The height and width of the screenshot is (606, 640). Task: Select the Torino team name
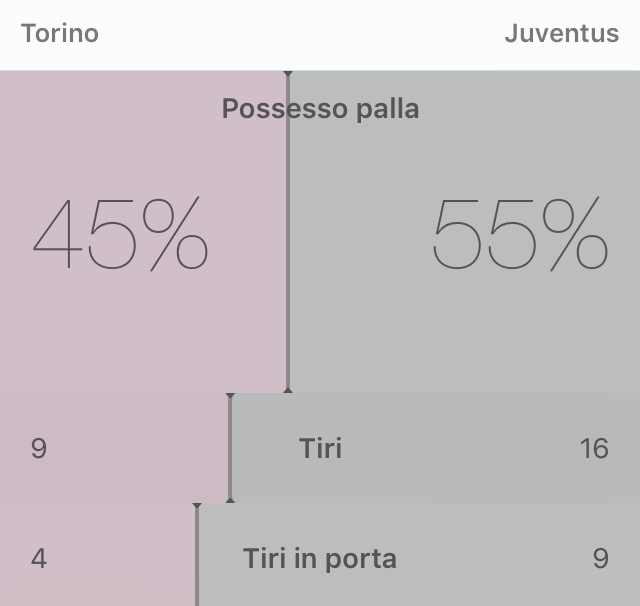tap(60, 33)
